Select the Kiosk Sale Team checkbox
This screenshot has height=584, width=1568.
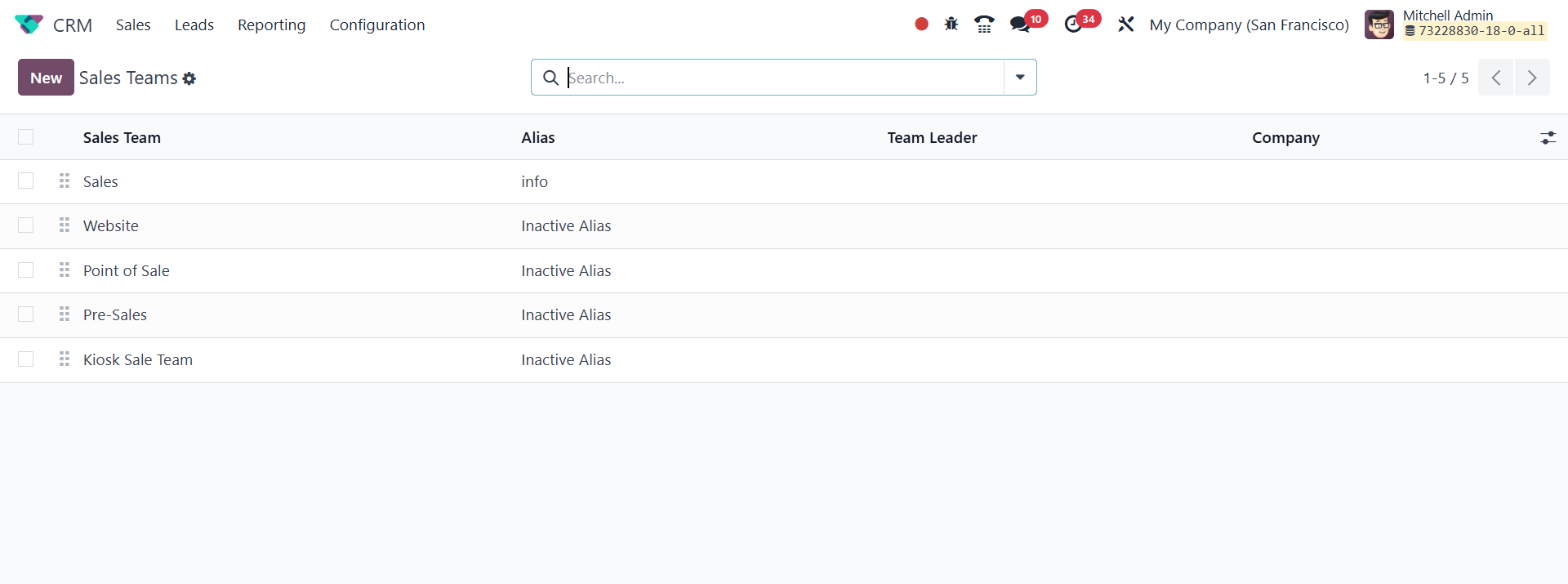pyautogui.click(x=26, y=359)
